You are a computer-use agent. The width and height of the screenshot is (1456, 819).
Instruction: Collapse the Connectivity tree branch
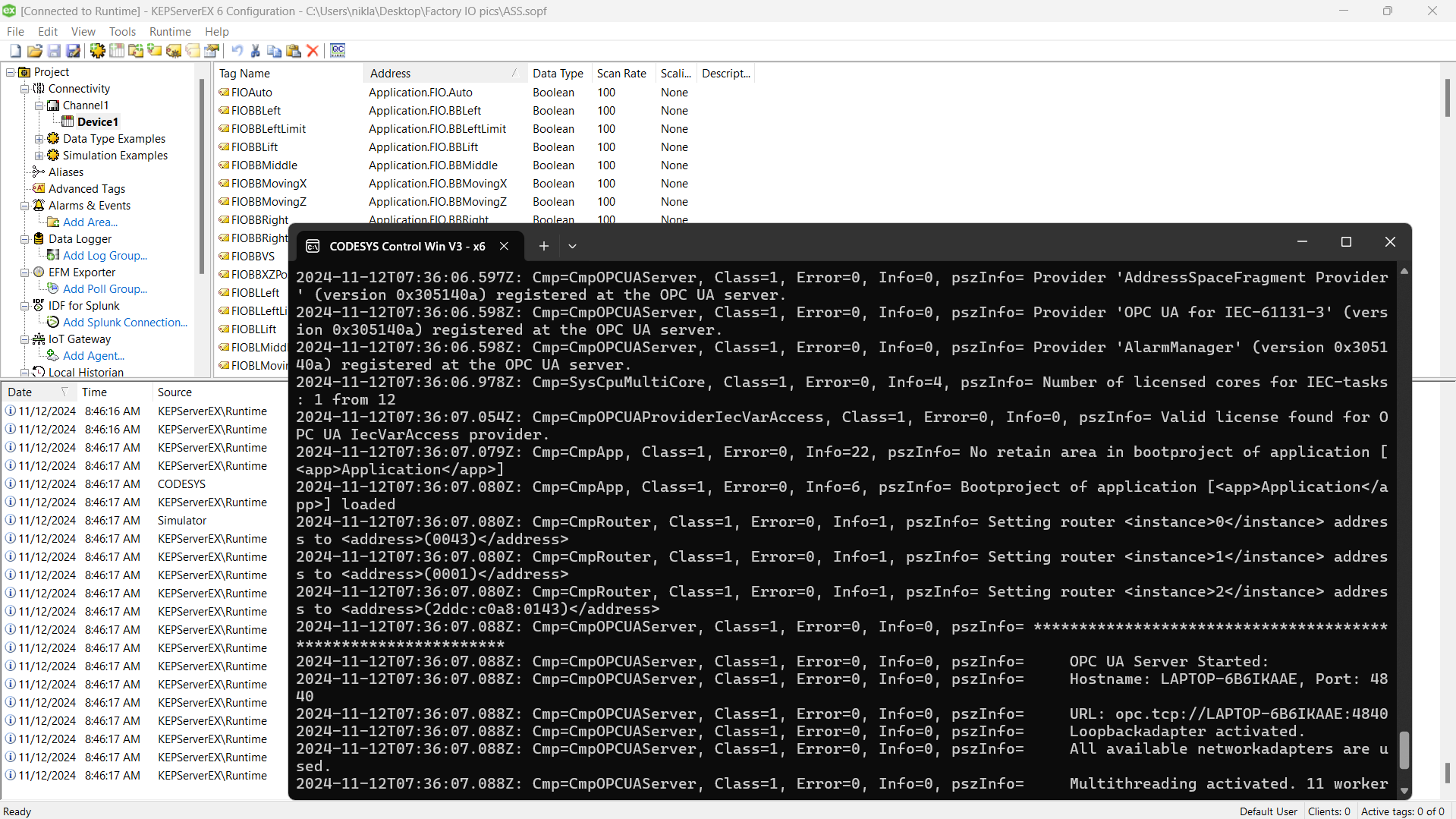[x=25, y=88]
